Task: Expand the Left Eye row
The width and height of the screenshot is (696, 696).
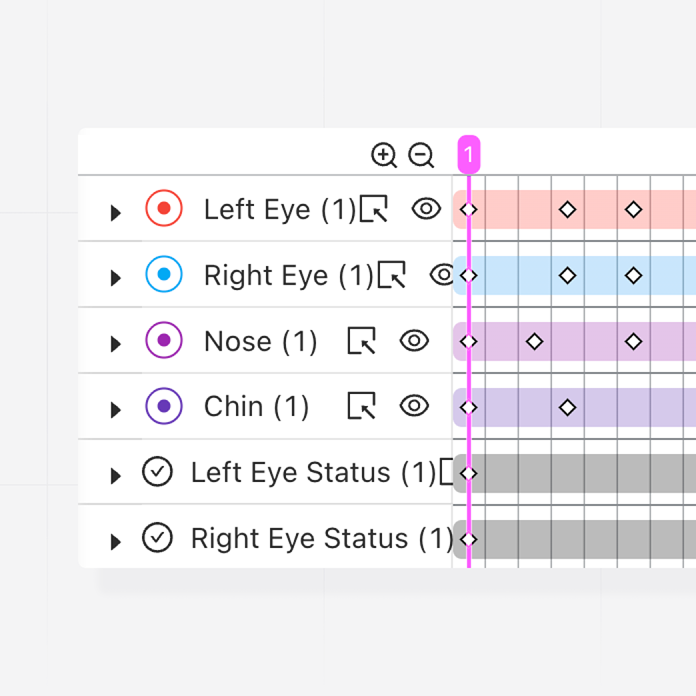Action: pos(115,212)
